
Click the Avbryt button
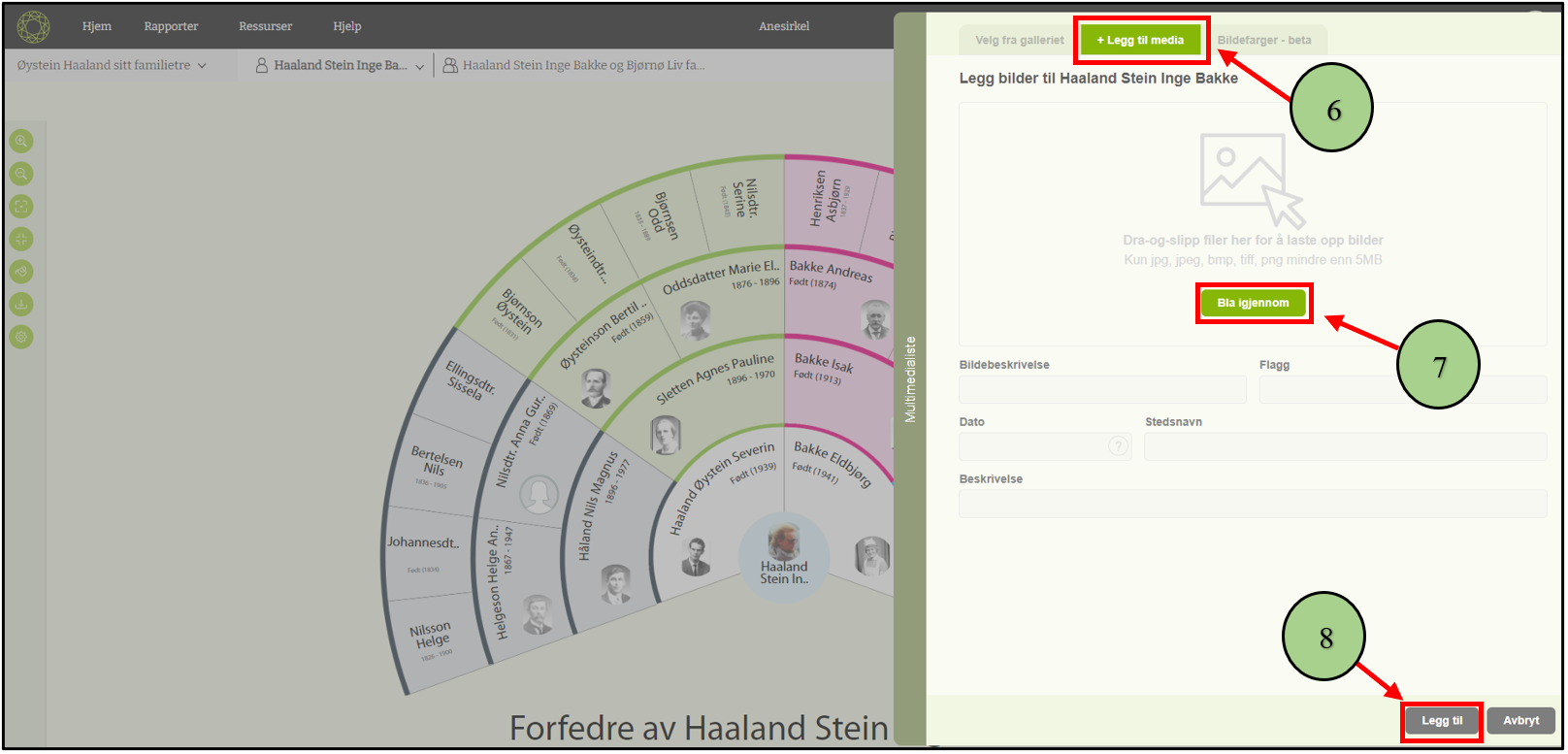tap(1520, 721)
